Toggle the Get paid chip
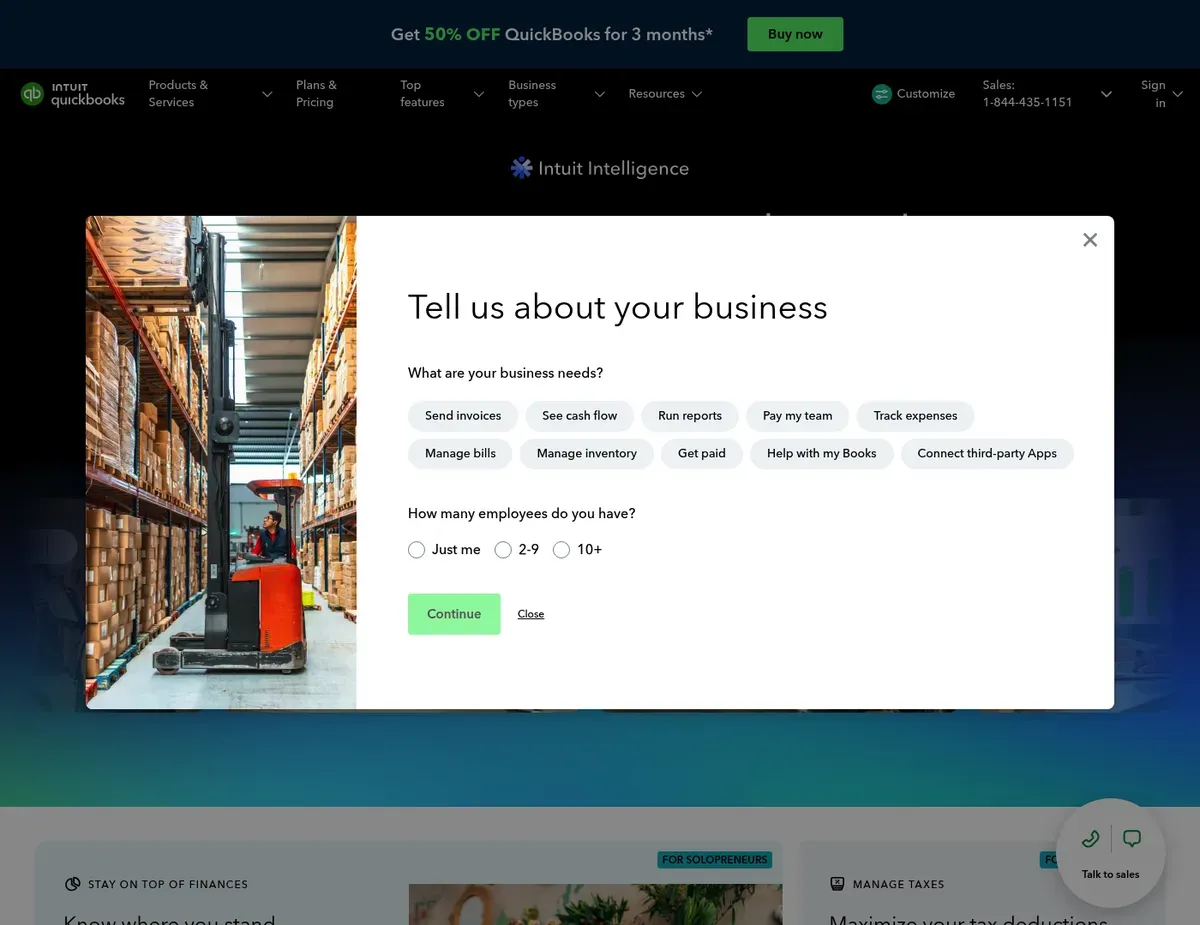1200x925 pixels. point(702,454)
